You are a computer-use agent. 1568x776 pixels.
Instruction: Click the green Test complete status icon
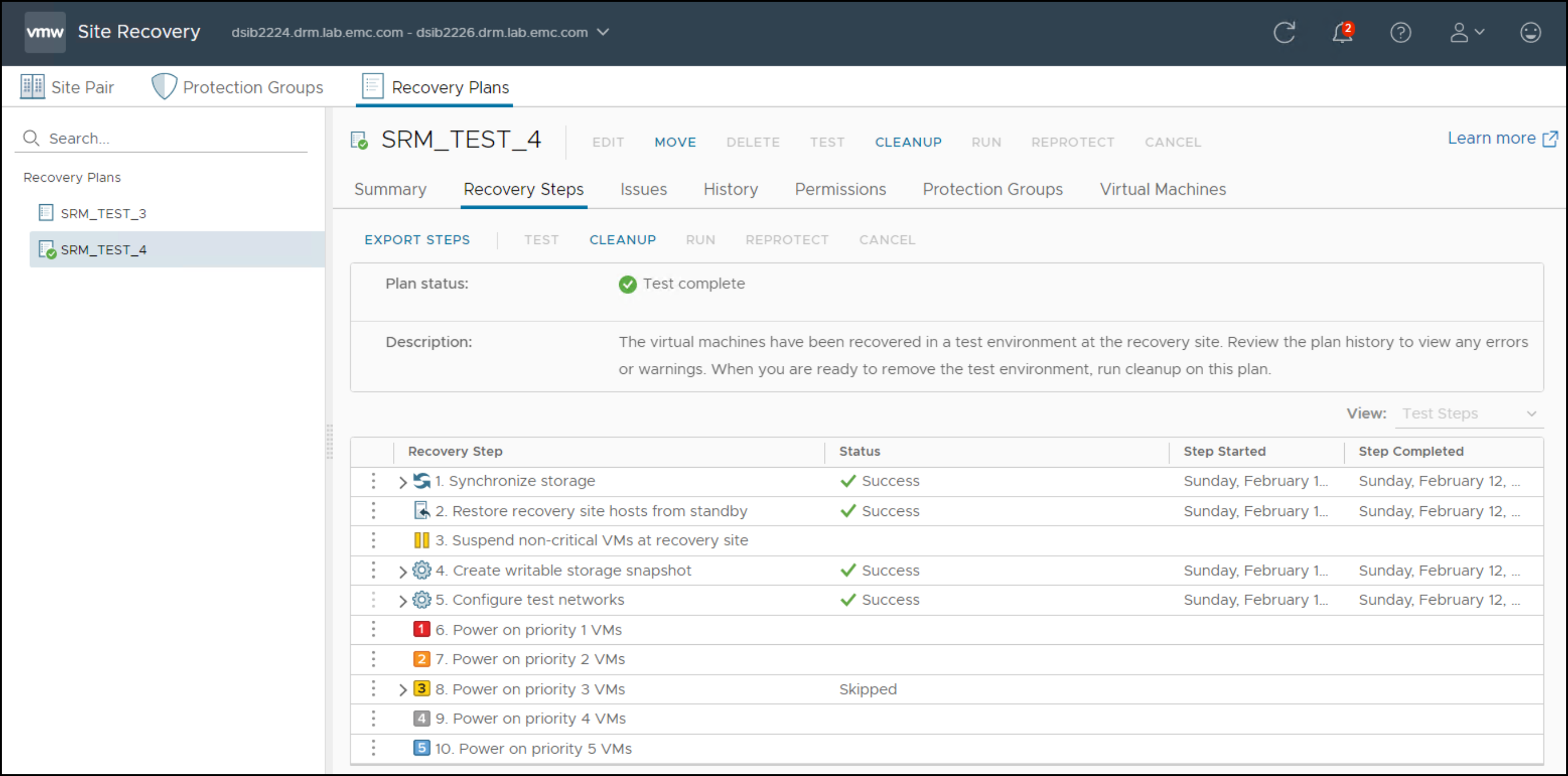627,284
